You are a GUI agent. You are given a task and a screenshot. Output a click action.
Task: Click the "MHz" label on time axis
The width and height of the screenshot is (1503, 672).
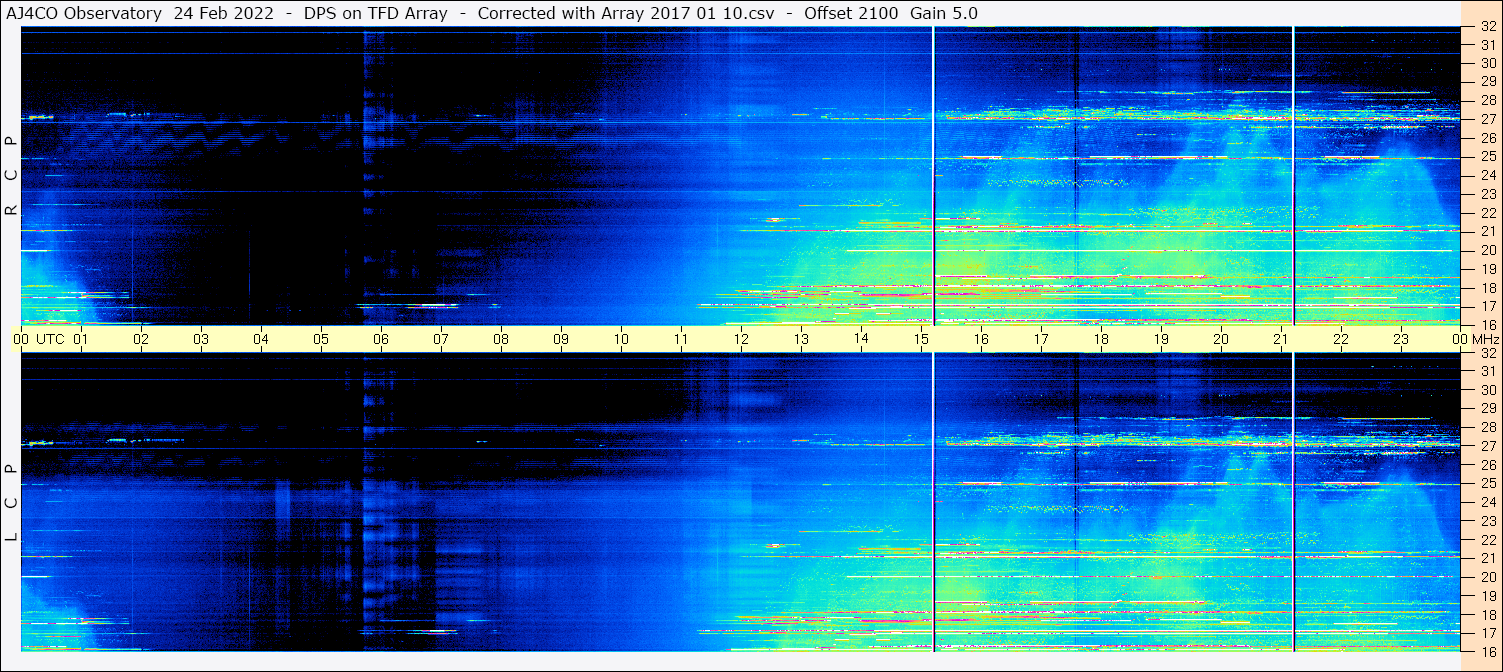point(1484,339)
